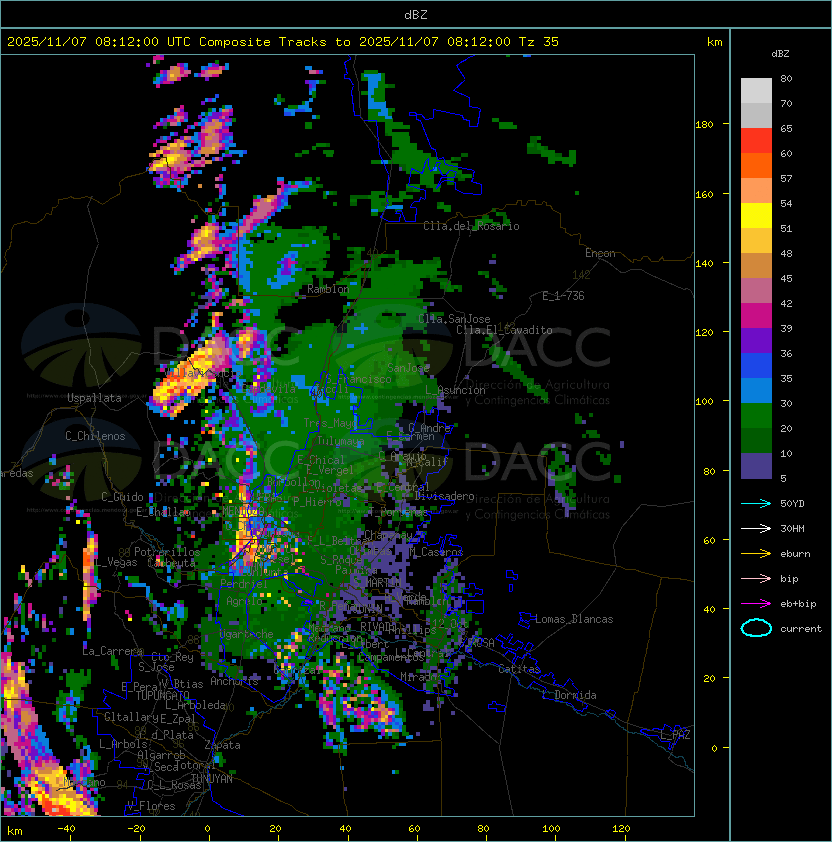Click the L_Asuncion place label

pyautogui.click(x=455, y=390)
